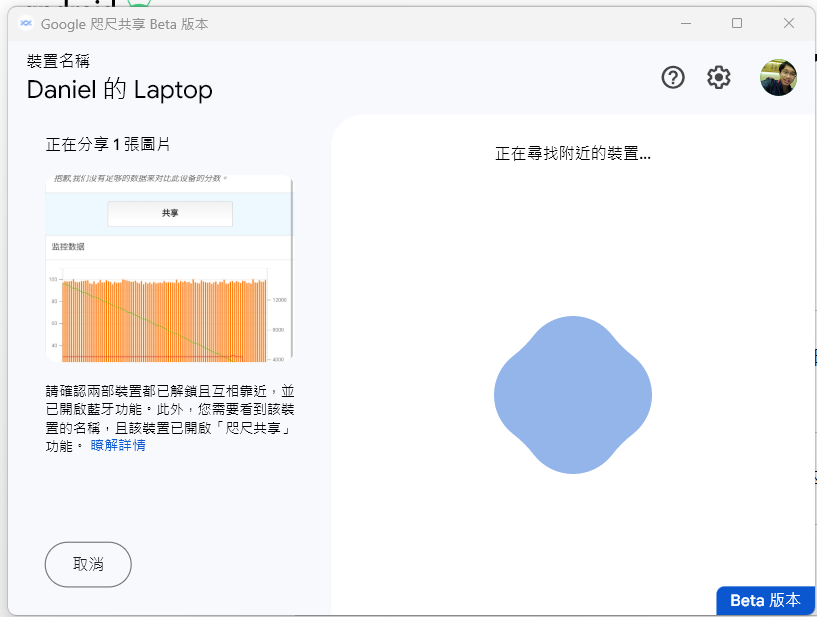Cancel sharing with the 取消 button

[88, 564]
